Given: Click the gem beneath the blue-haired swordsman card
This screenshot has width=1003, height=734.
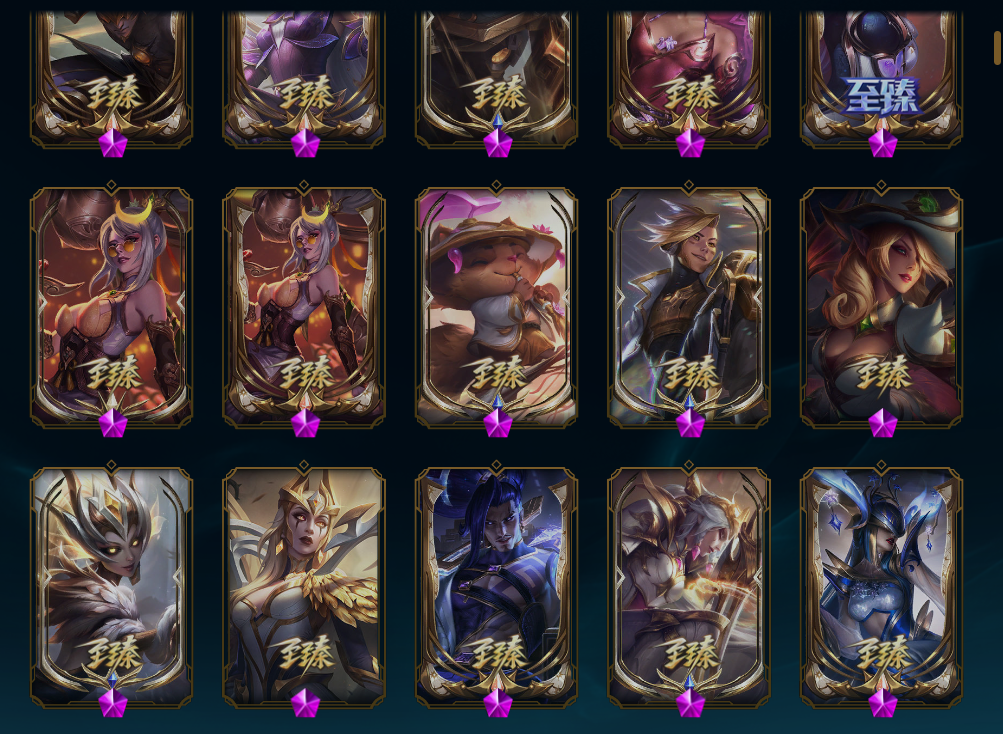Looking at the screenshot, I should tap(497, 703).
